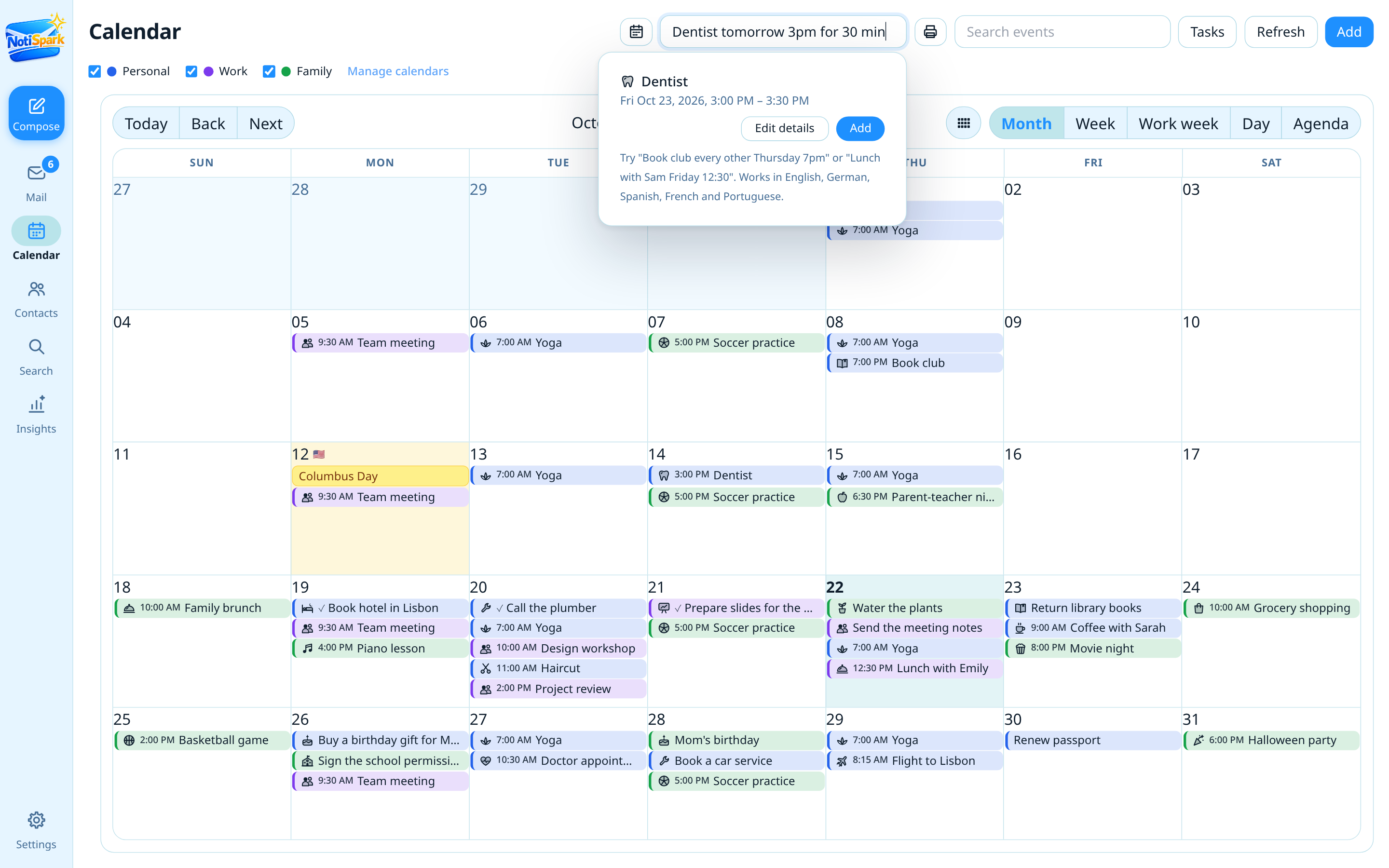Open the Piano lesson event
Image resolution: width=1389 pixels, height=868 pixels.
tap(380, 648)
